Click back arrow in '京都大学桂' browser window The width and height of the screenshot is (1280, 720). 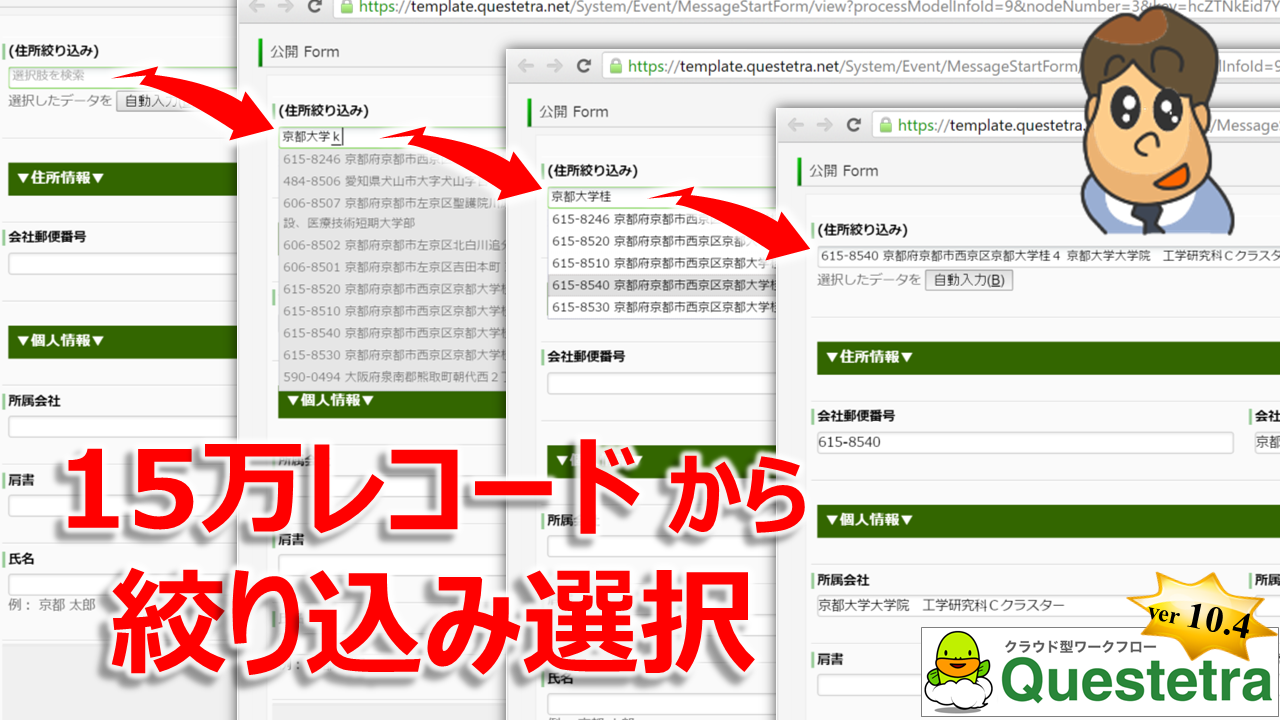526,66
